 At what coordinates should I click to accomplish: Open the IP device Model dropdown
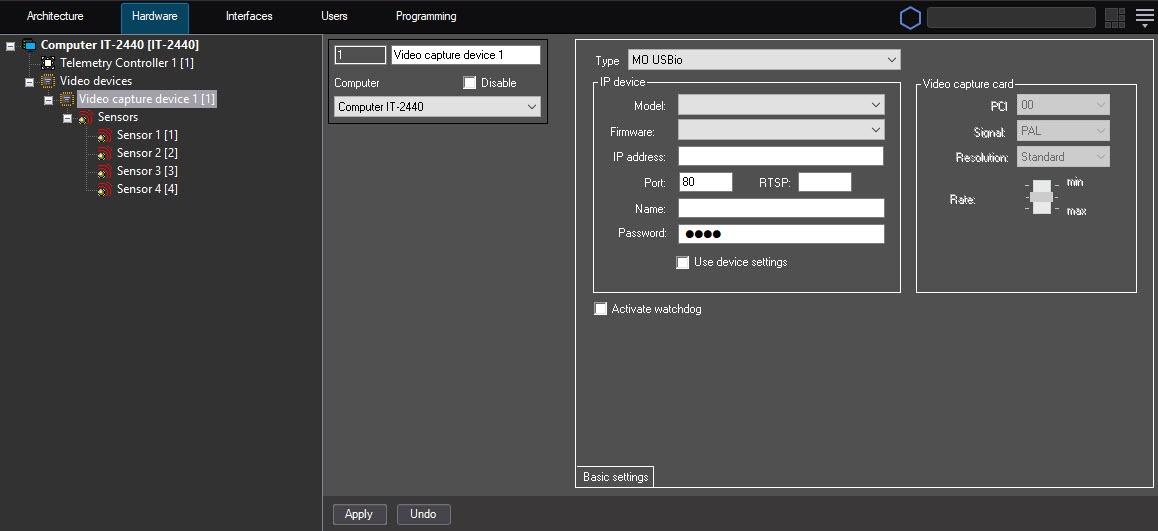click(x=780, y=105)
